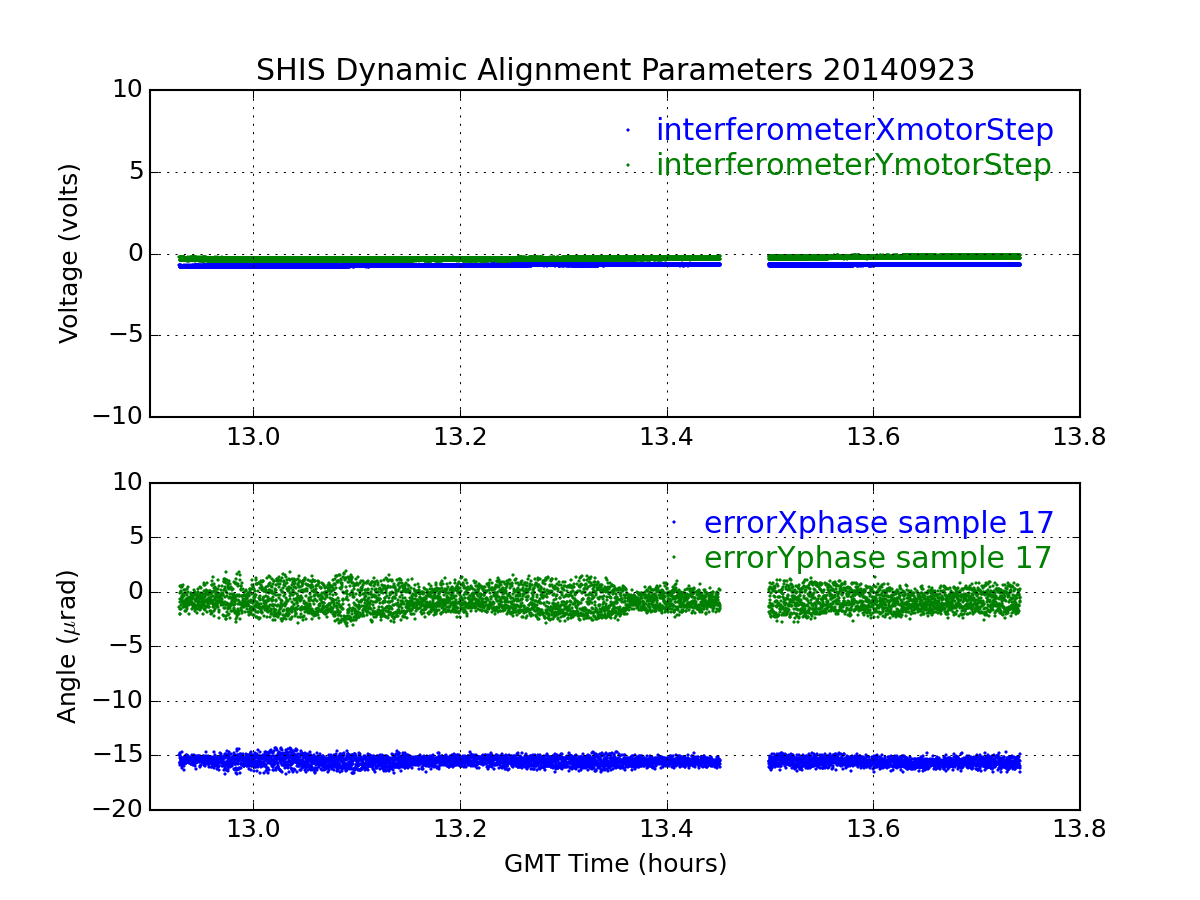Click blue marker beside errorXphase legend entry

(x=675, y=523)
